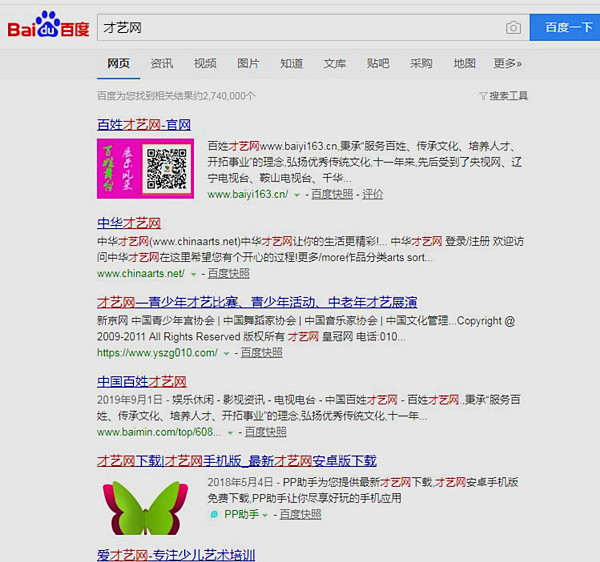600x562 pixels.
Task: Open 百度快照 for baimin.com result
Action: click(x=266, y=432)
